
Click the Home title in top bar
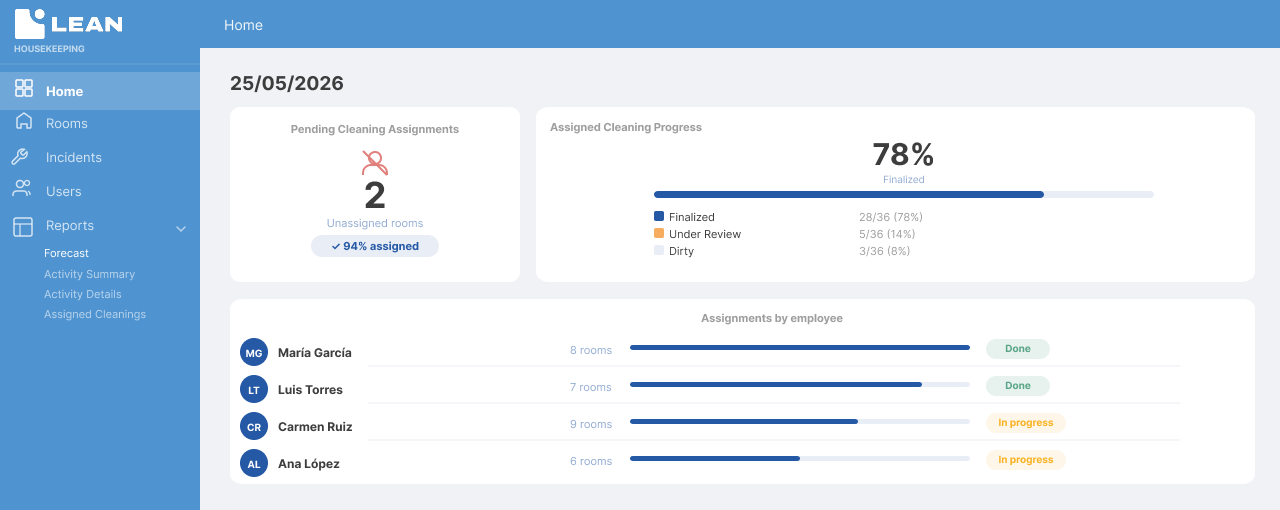click(x=243, y=25)
